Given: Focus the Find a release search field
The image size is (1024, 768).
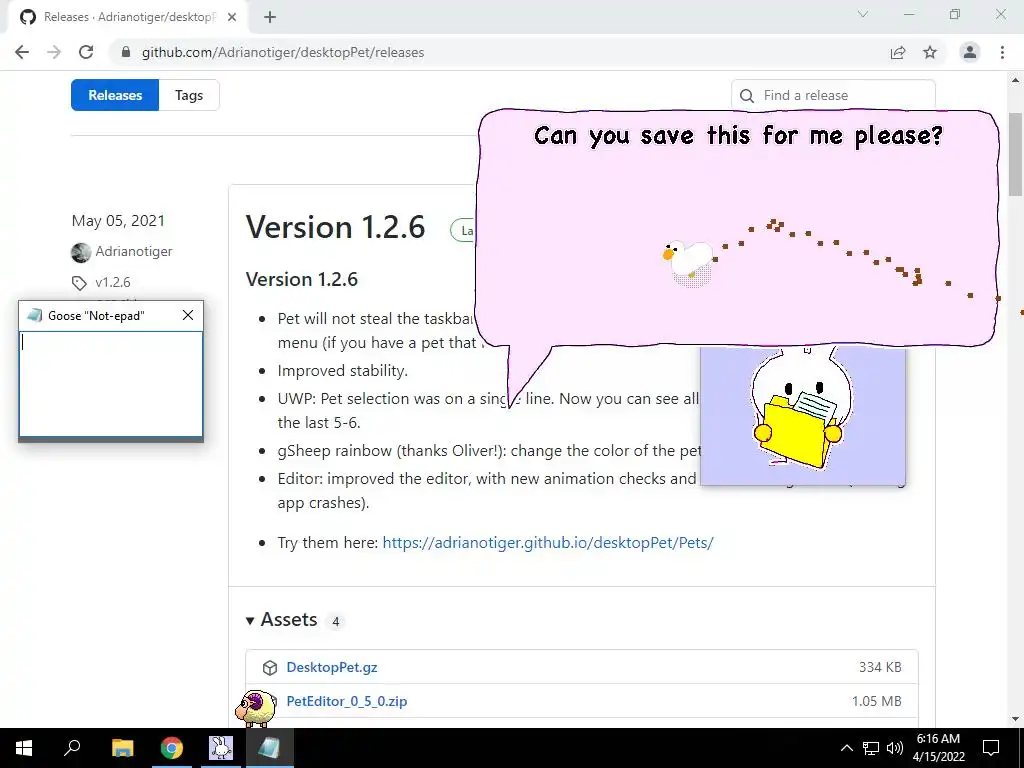Looking at the screenshot, I should coord(833,95).
